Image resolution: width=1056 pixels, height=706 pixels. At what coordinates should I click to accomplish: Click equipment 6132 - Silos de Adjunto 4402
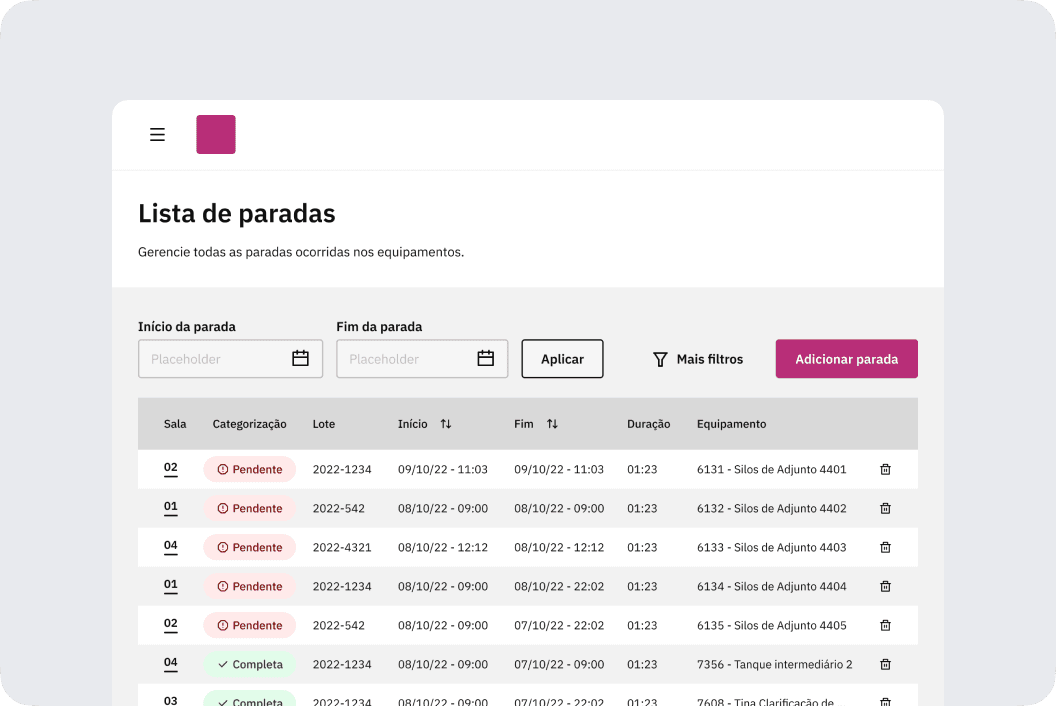tap(772, 509)
